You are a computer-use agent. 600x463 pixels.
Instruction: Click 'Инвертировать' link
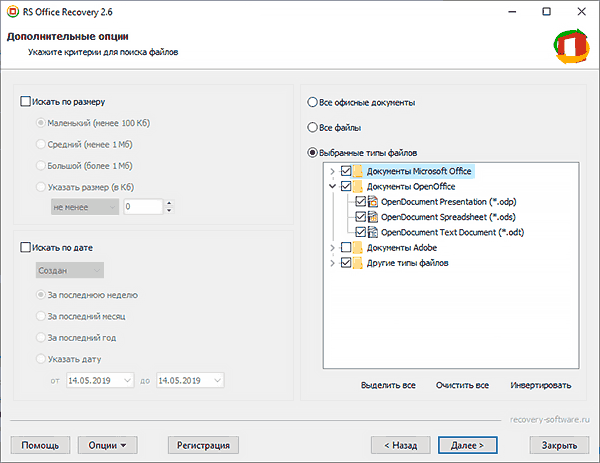[541, 385]
